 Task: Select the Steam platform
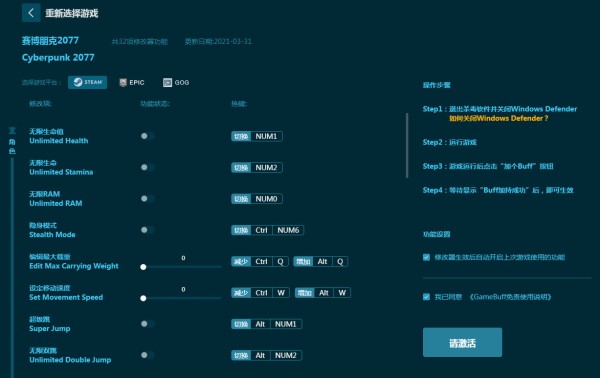[88, 82]
